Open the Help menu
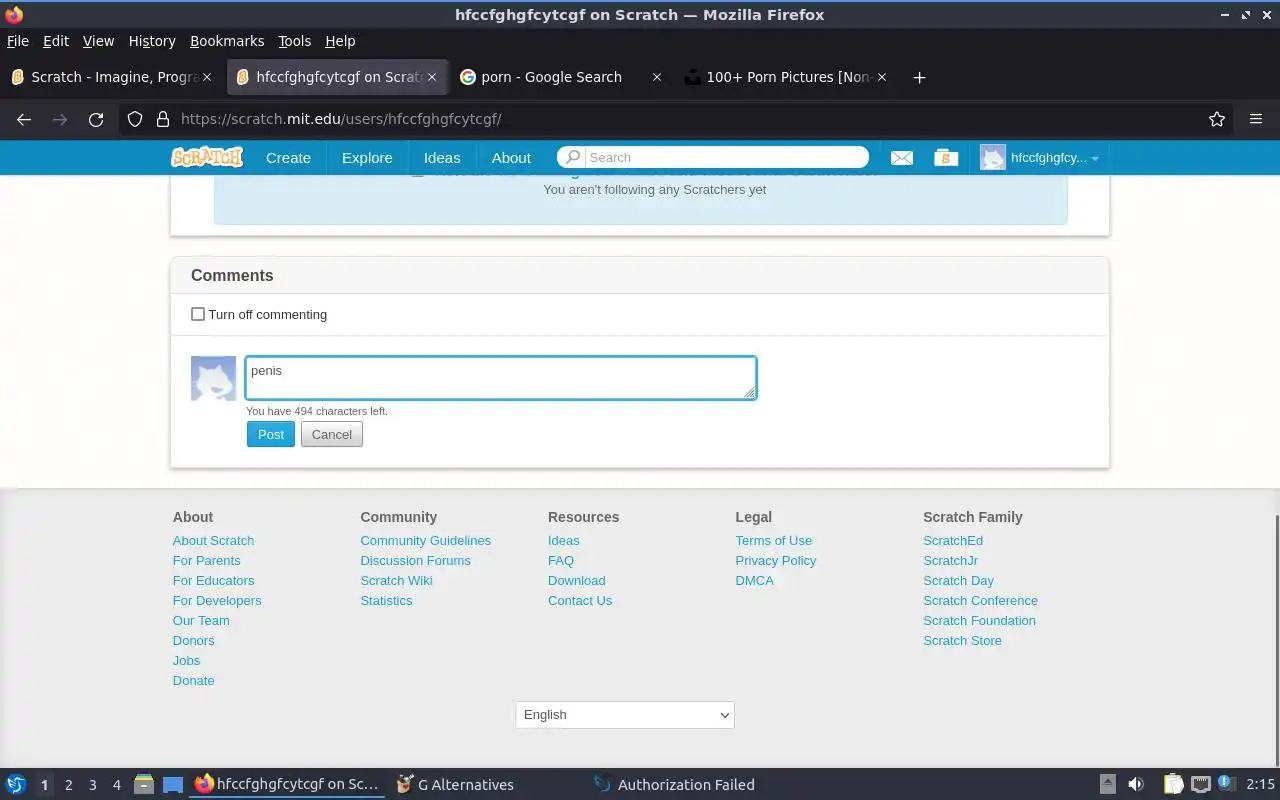Viewport: 1280px width, 800px height. point(340,41)
